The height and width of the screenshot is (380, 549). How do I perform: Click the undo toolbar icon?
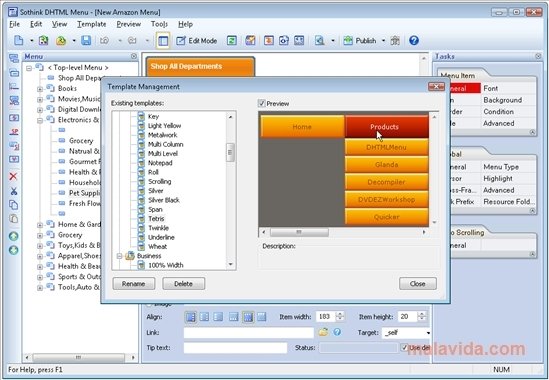[104, 41]
